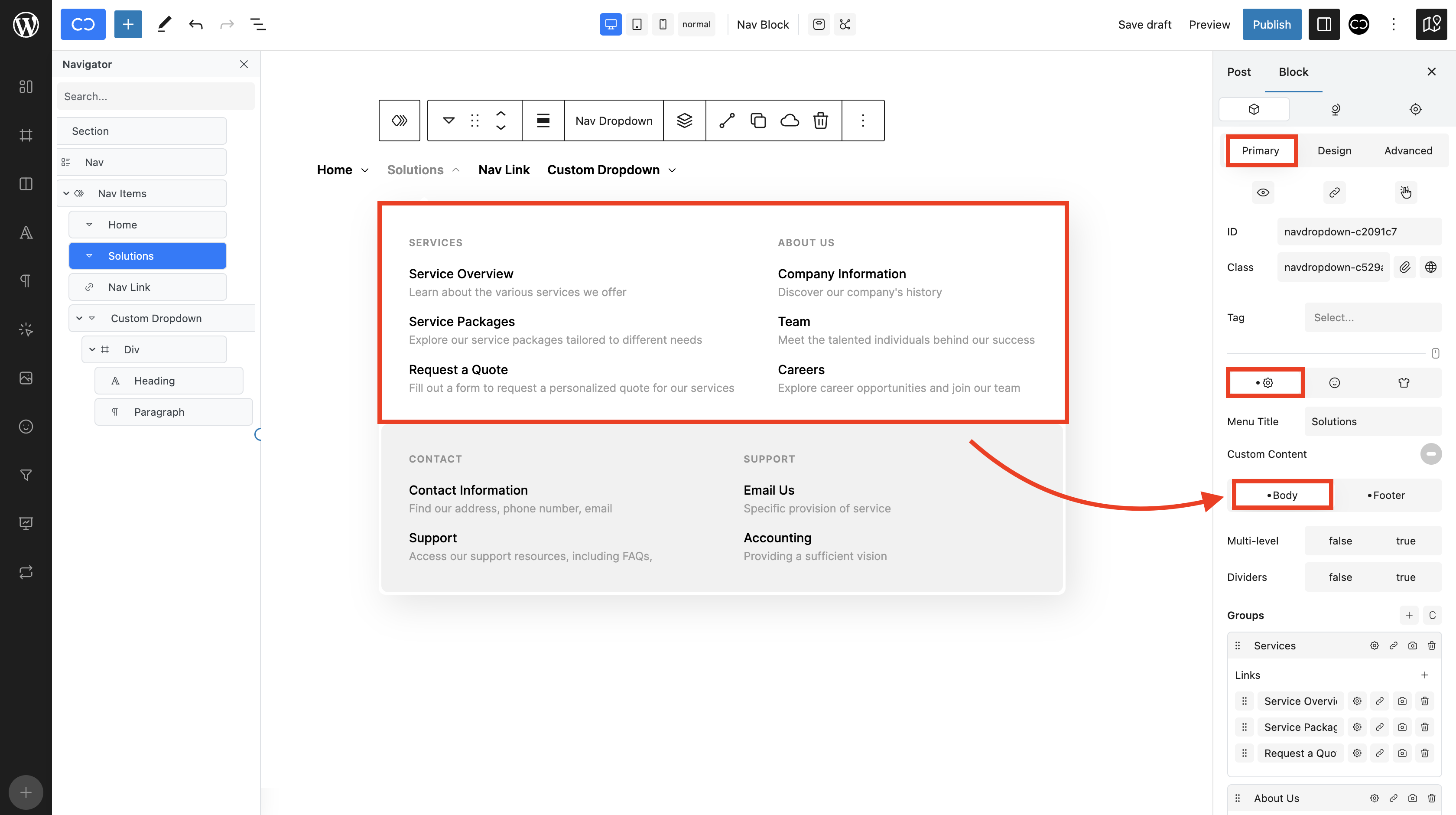Open the Post tab in sidebar
1456x815 pixels.
tap(1238, 72)
